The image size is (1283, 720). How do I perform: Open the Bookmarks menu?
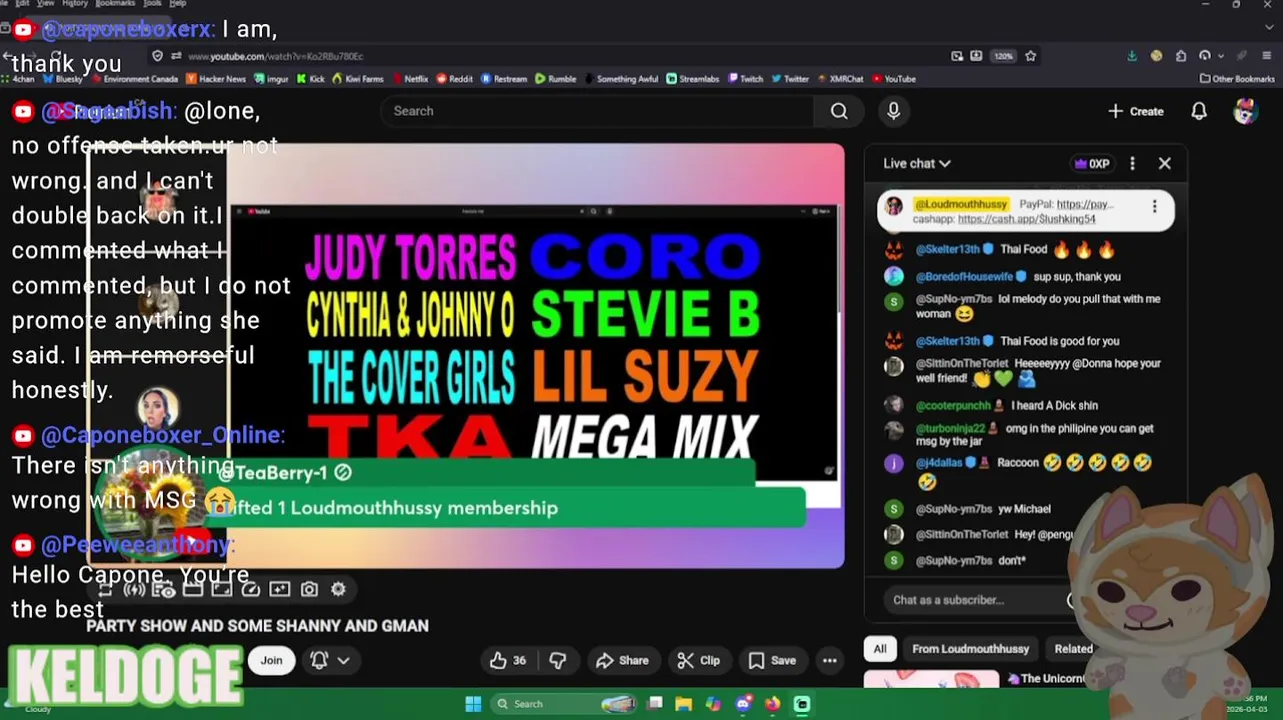coord(115,4)
